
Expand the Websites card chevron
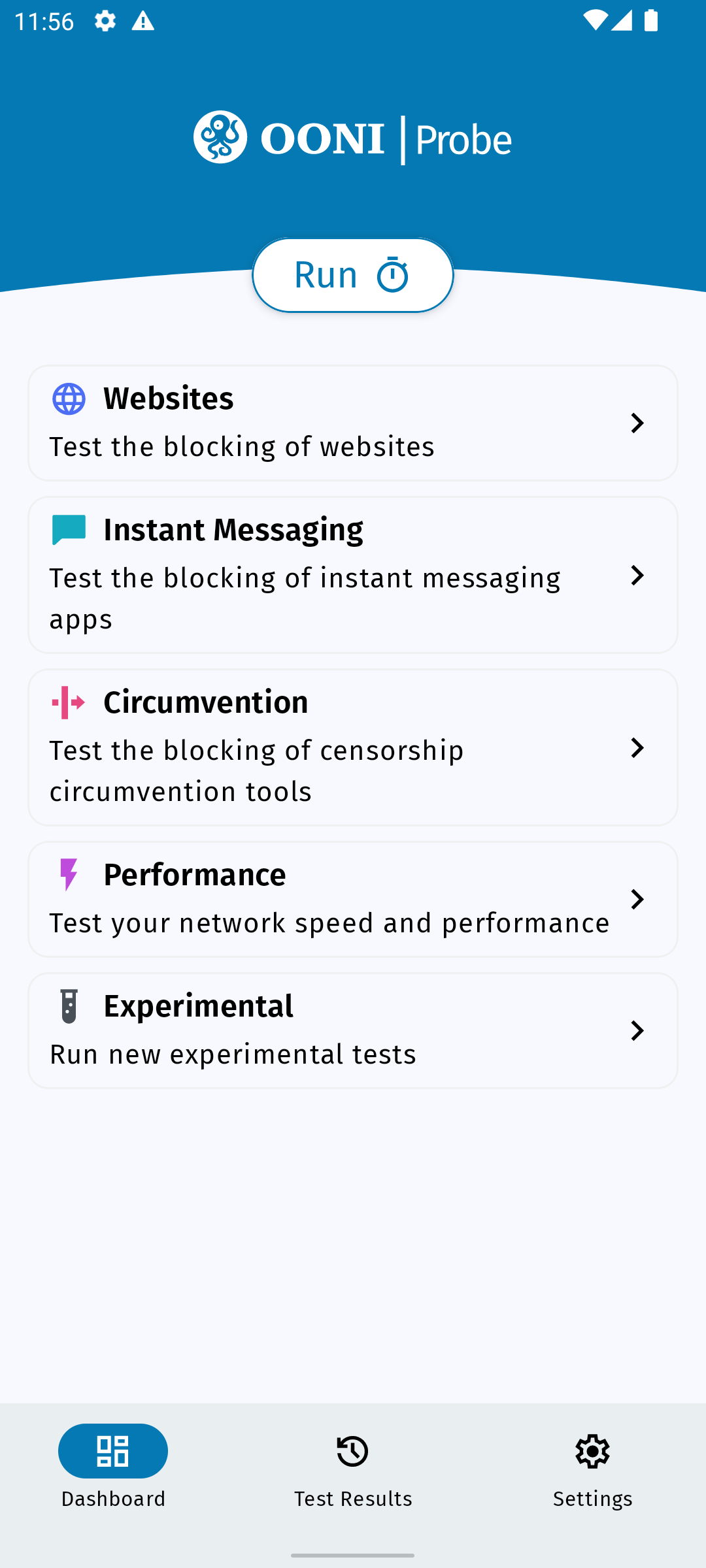coord(637,423)
